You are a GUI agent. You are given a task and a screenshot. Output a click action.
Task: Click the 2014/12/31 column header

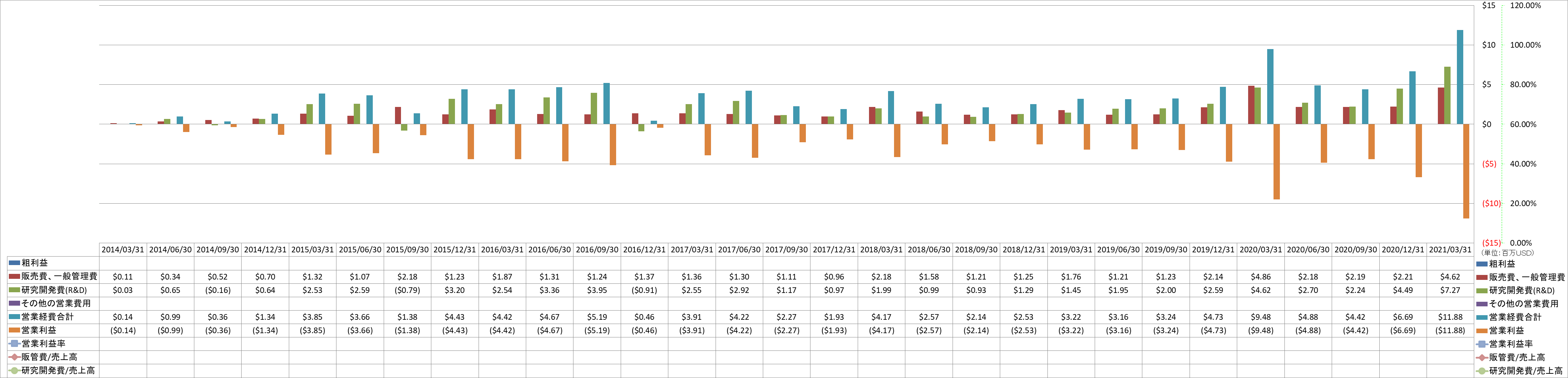coord(265,250)
